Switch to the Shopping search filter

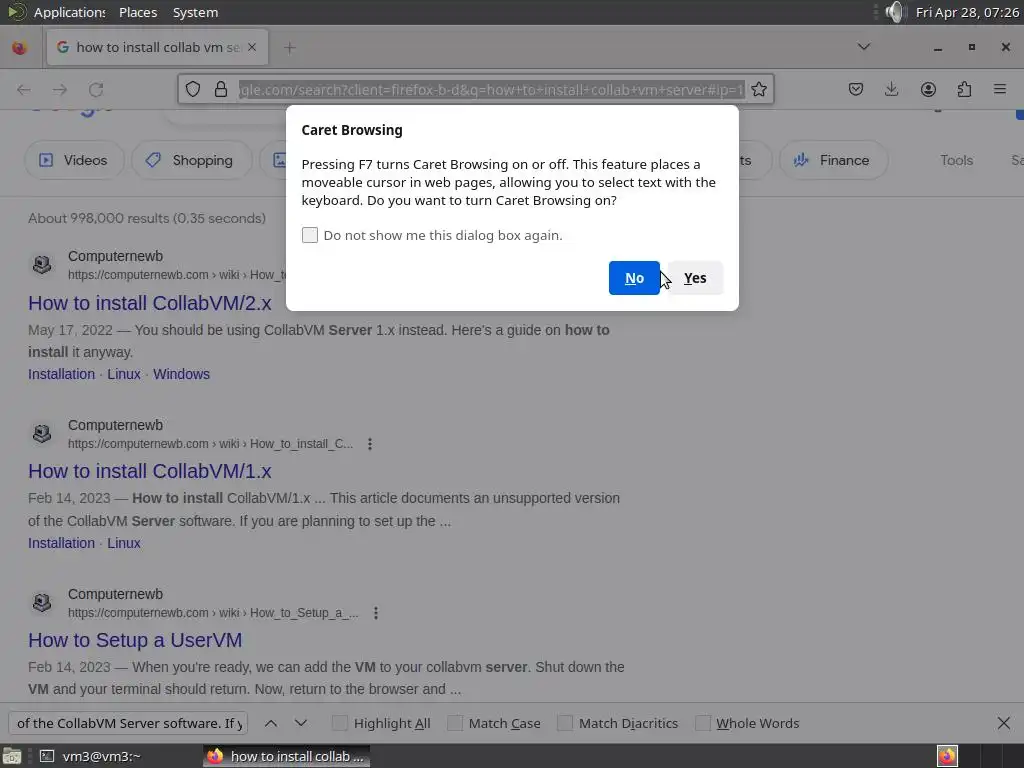191,160
